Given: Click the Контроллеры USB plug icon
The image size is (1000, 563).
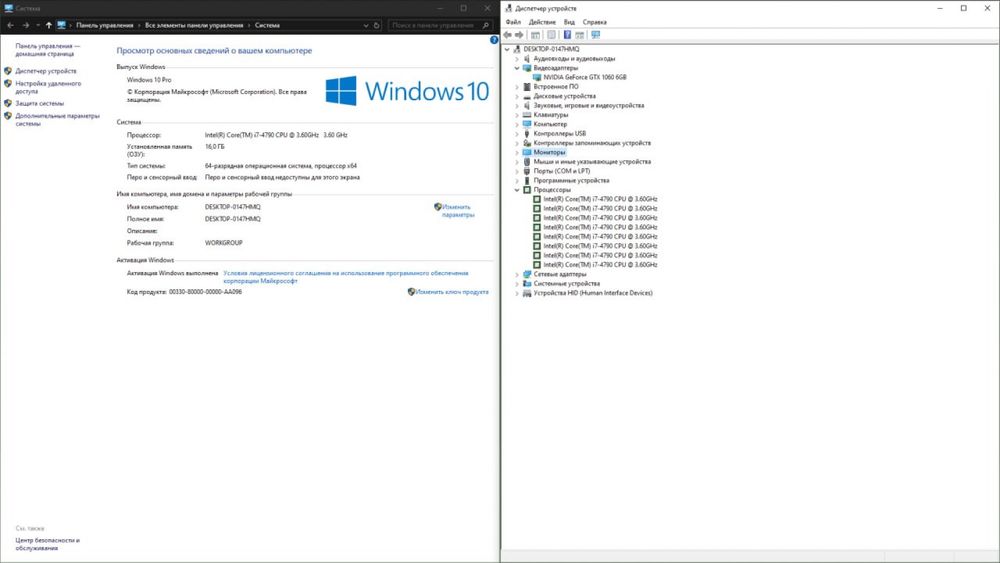Looking at the screenshot, I should tap(527, 134).
